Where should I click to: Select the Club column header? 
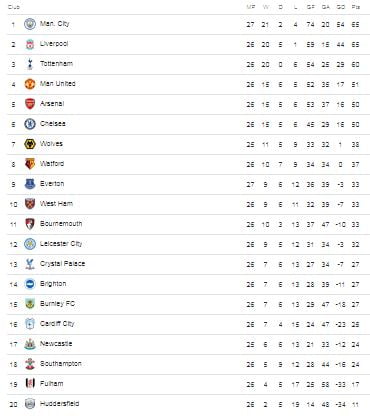[x=14, y=7]
